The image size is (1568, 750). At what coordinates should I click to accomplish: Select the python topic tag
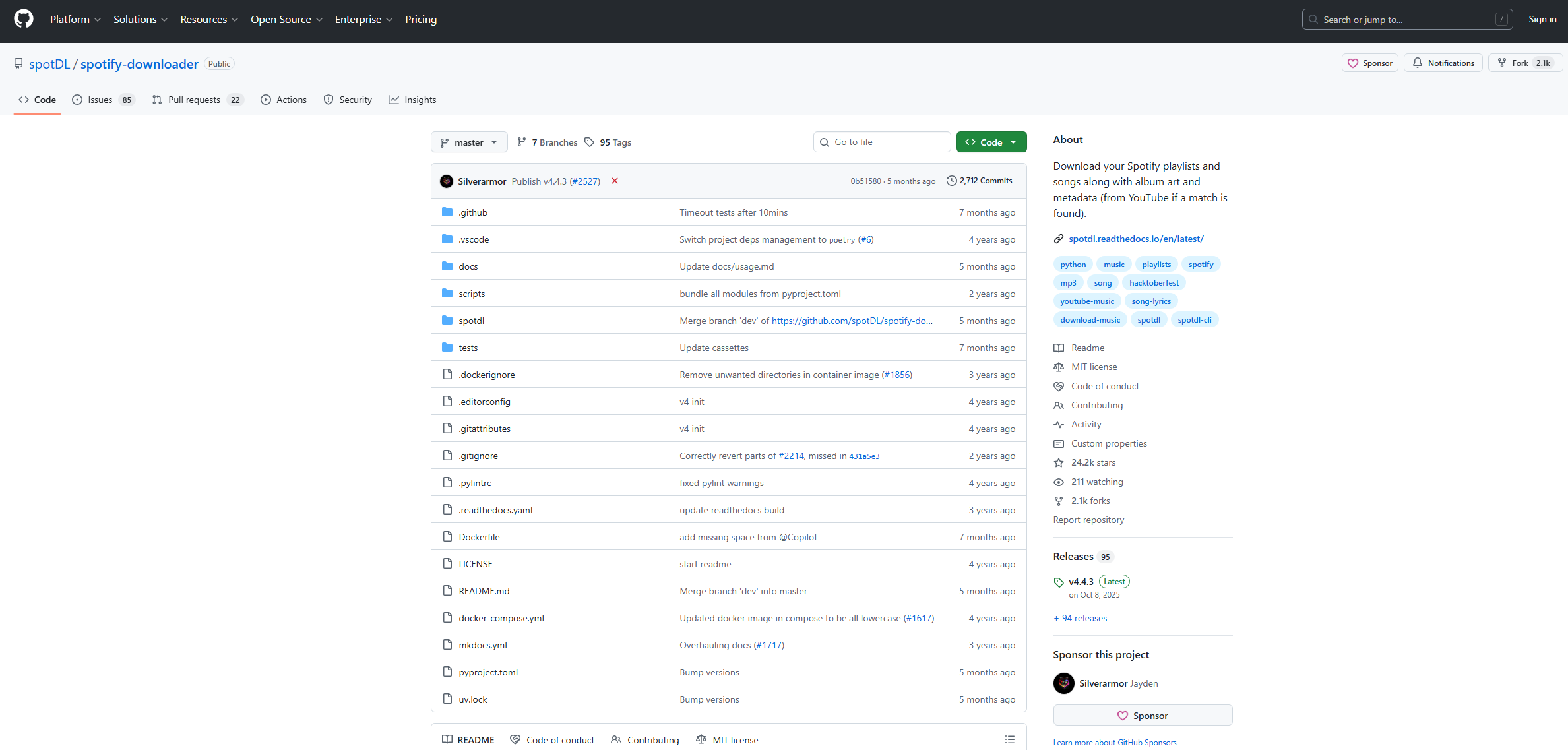click(1073, 265)
